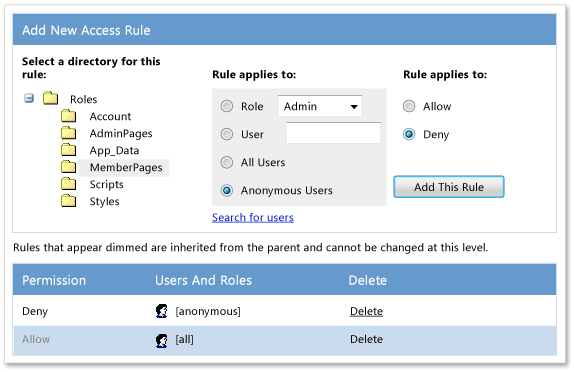This screenshot has height=372, width=574.
Task: Select the Allow permission radio button
Action: click(409, 106)
